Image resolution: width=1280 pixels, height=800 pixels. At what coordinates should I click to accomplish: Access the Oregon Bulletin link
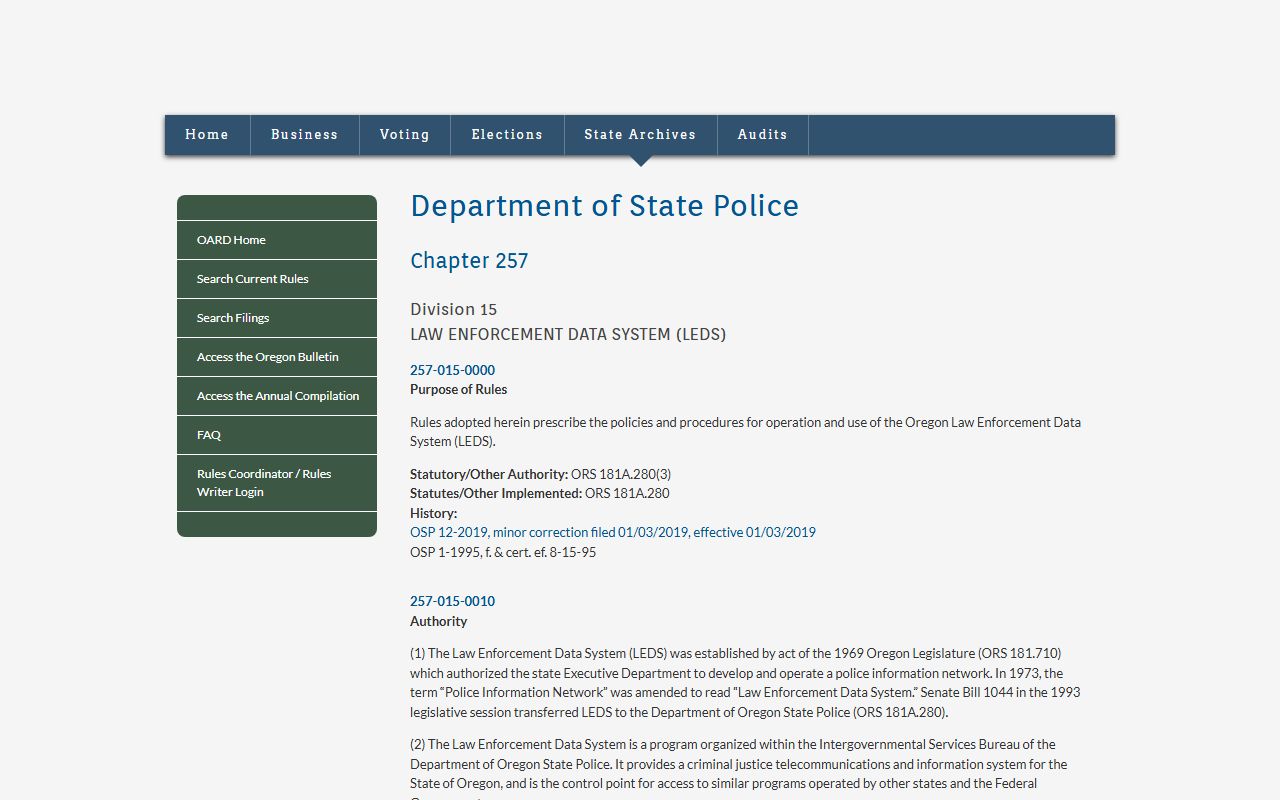pyautogui.click(x=277, y=357)
